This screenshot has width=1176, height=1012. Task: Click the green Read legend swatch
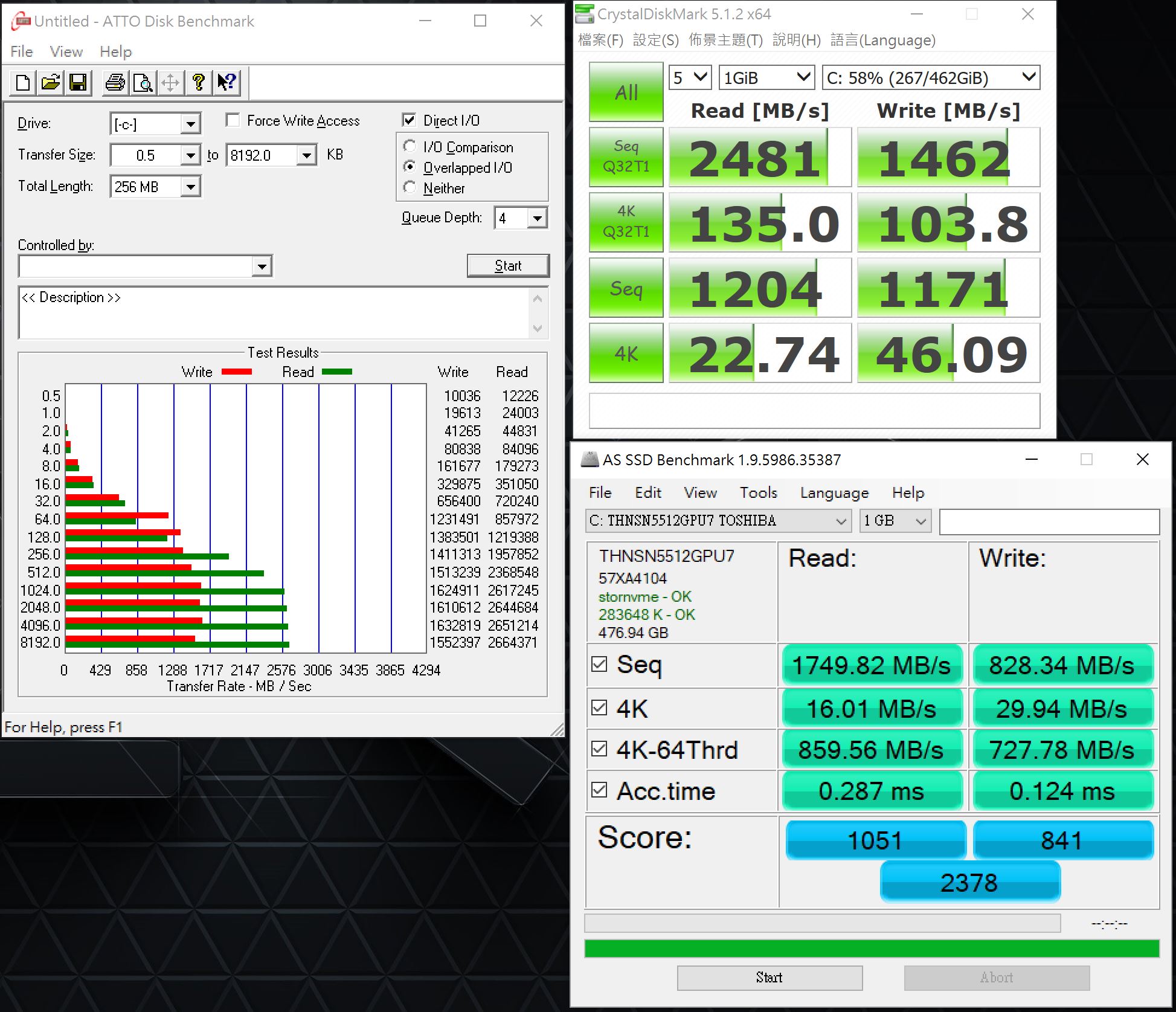337,372
